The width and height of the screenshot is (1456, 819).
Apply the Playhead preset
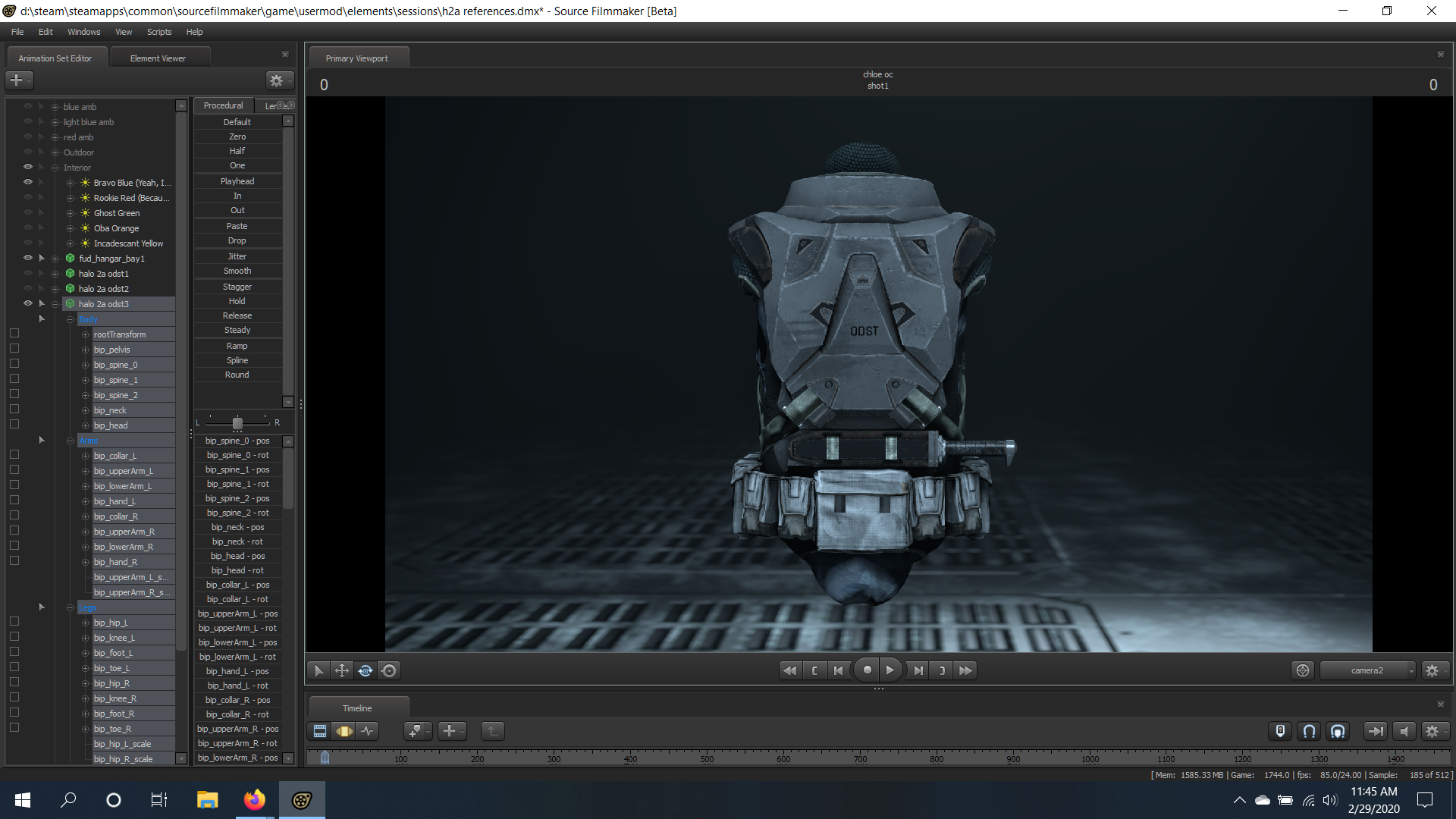coord(237,181)
